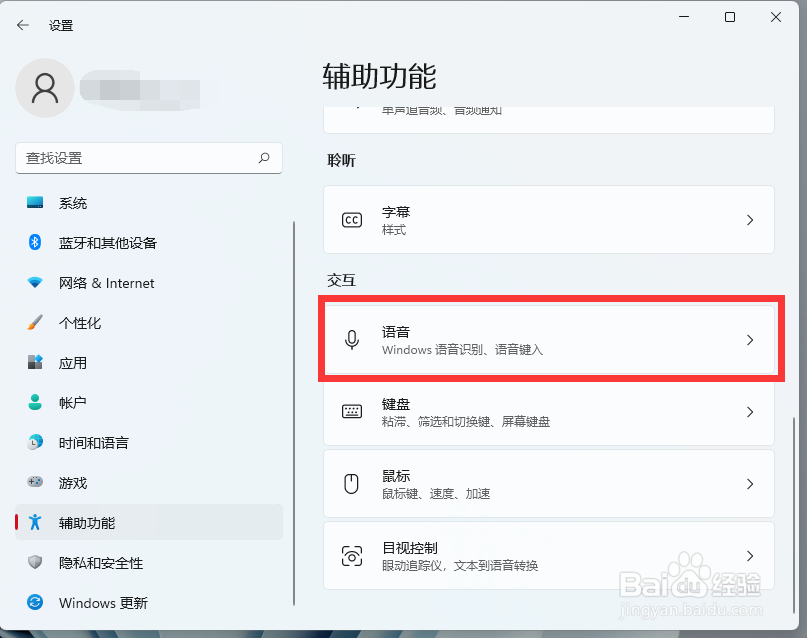
Task: Click the sidebar vertical scrollbar
Action: 294,414
